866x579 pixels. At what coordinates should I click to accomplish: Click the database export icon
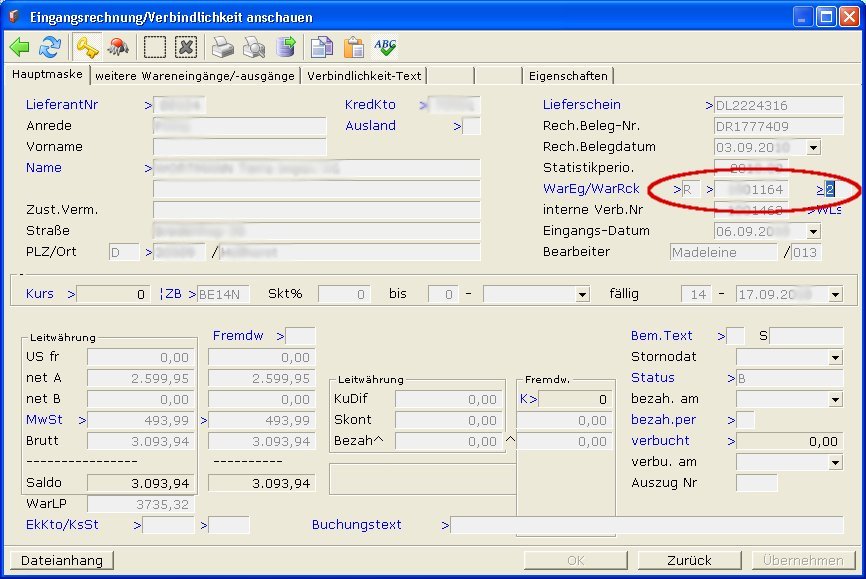[x=286, y=47]
